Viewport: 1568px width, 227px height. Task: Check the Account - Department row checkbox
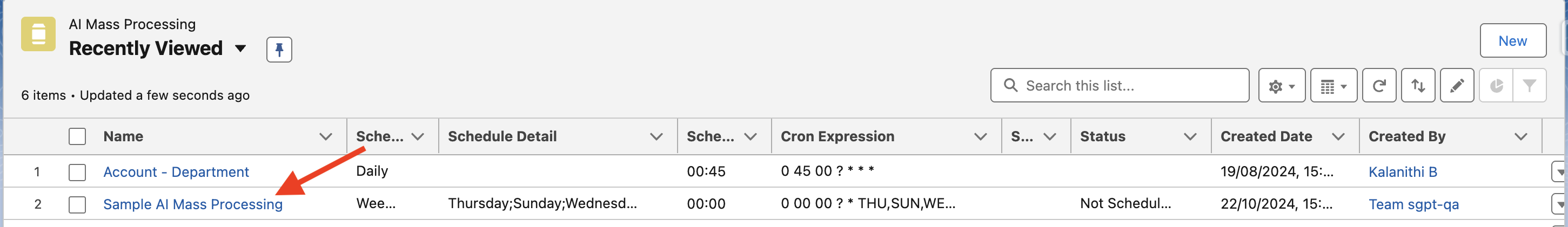(77, 173)
